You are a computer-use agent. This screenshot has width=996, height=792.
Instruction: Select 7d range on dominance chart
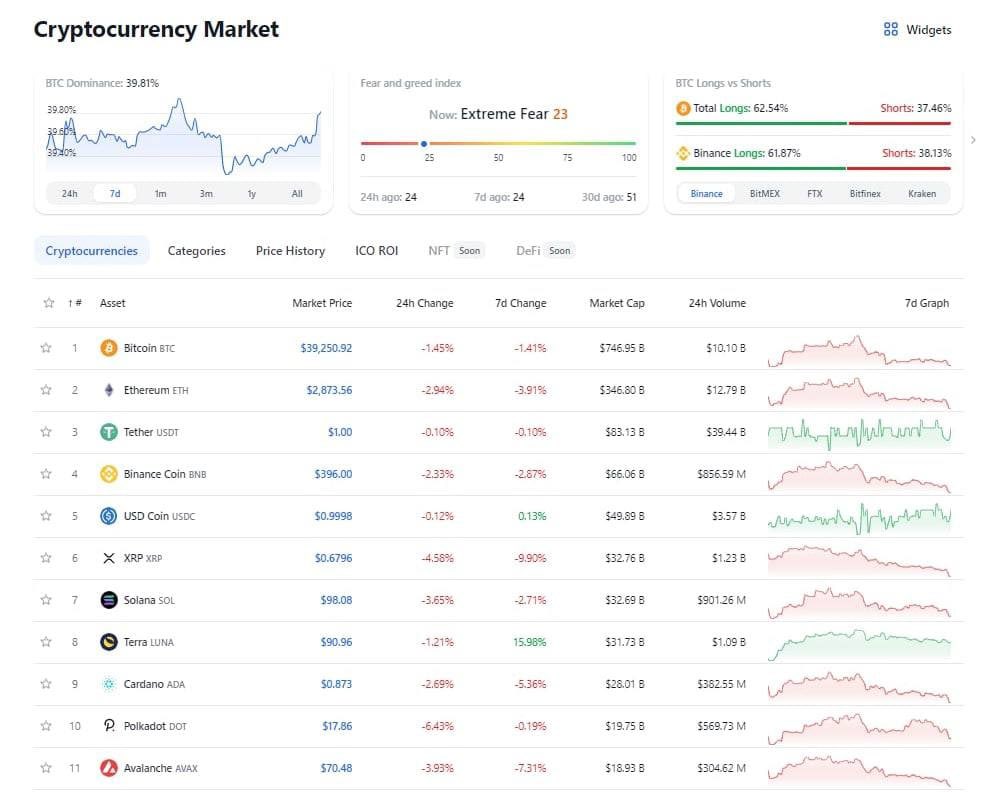[115, 194]
